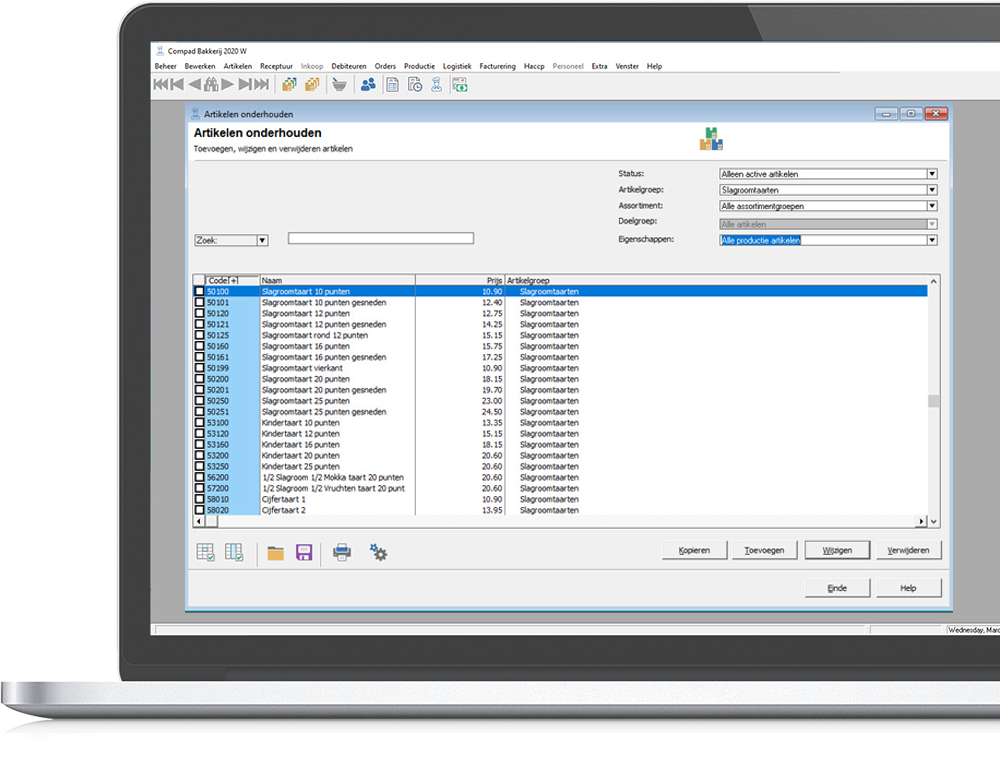Screen dimensions: 1000x773
Task: Click the vertical scrollbar thumb of the article list
Action: point(934,401)
